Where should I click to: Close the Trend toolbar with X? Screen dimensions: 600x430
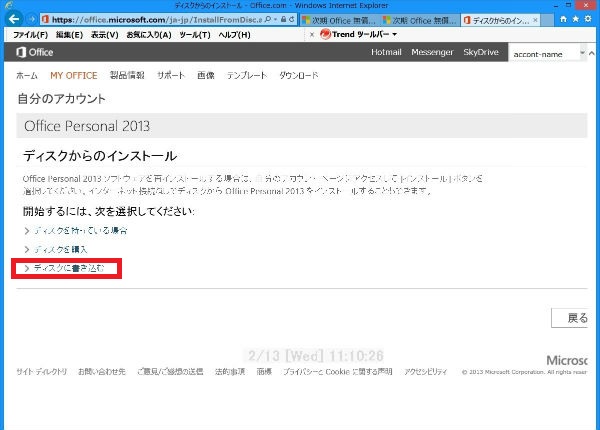(312, 35)
